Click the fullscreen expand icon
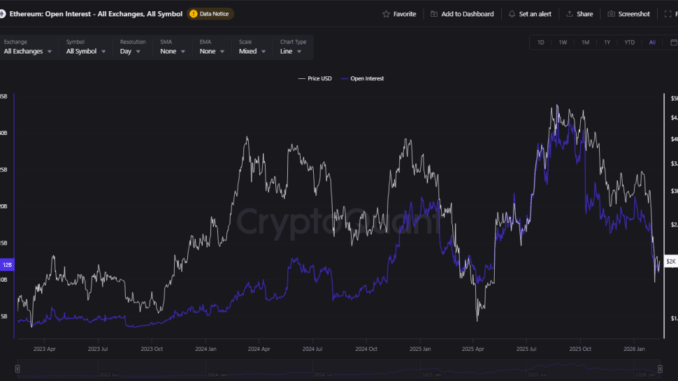This screenshot has width=678, height=381. [x=668, y=14]
